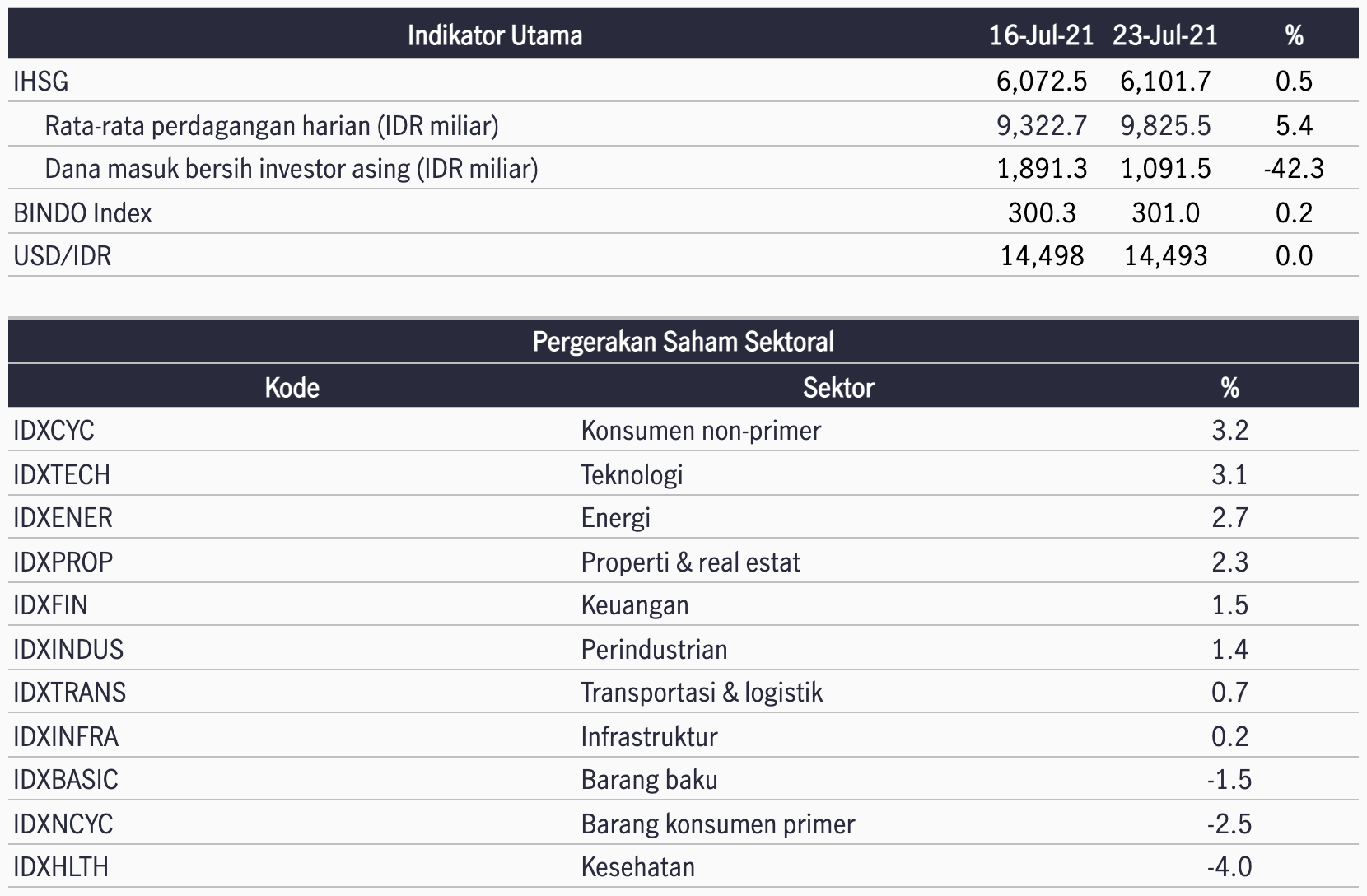
Task: Select the IDXENER code cell
Action: [63, 518]
